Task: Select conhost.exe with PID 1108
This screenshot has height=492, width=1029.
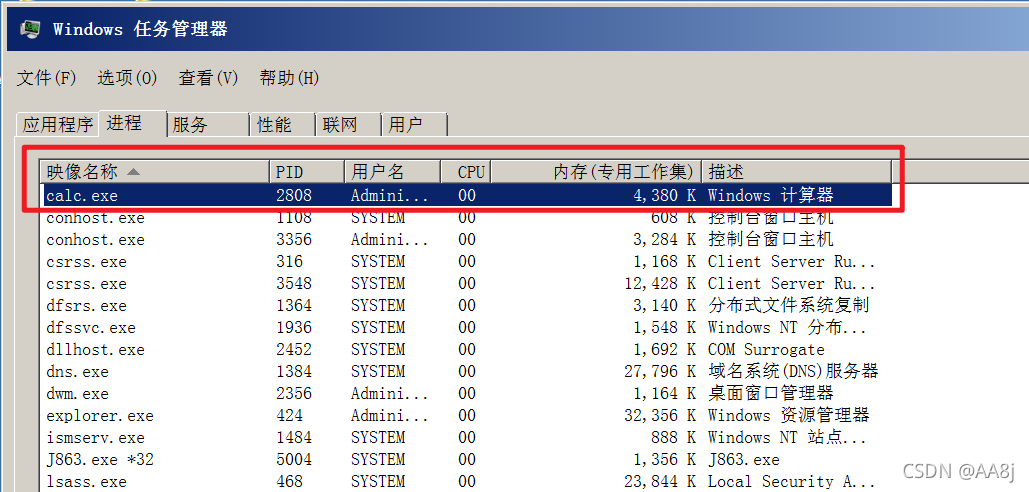Action: tap(467, 218)
